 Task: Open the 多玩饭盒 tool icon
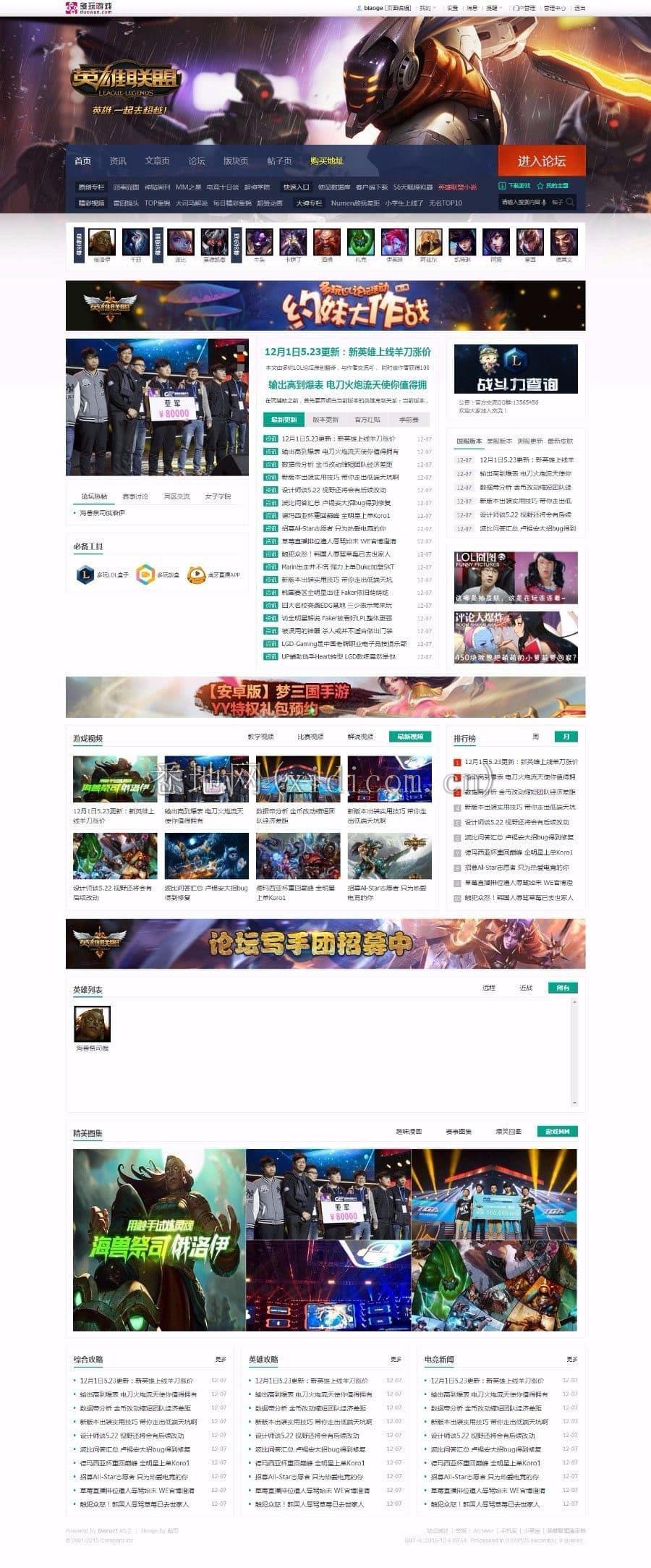pos(145,575)
